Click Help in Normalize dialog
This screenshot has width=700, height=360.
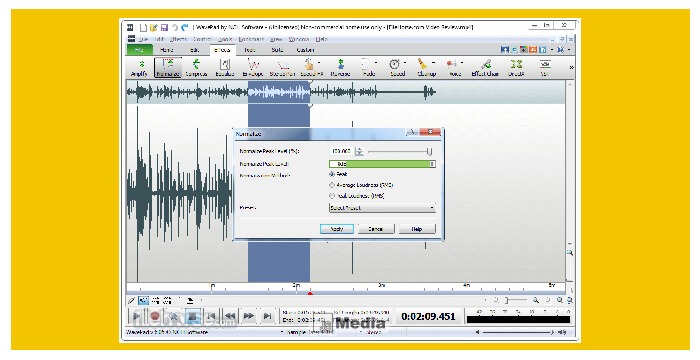(x=417, y=229)
